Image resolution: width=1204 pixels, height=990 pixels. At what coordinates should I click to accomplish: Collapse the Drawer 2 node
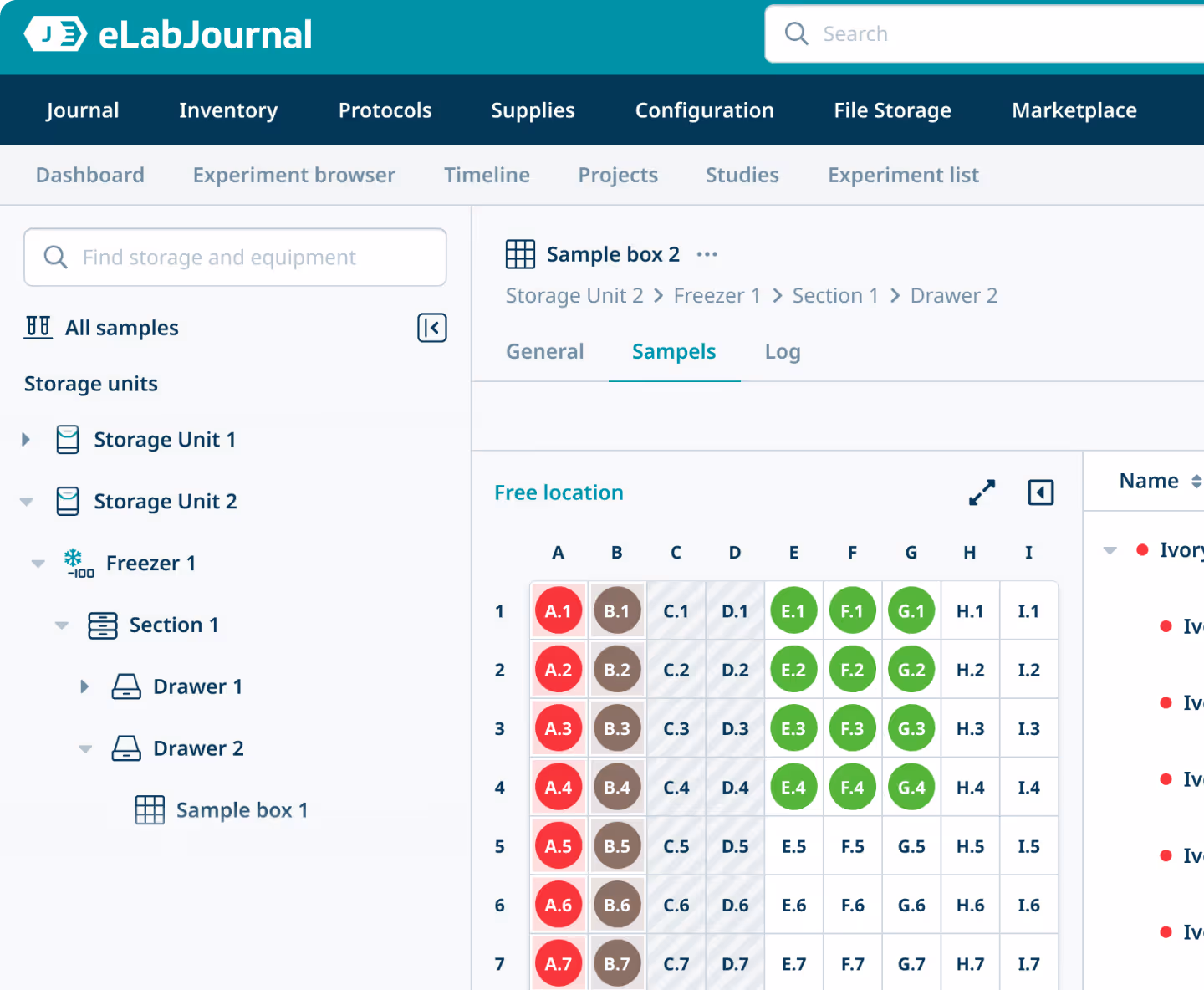coord(85,749)
